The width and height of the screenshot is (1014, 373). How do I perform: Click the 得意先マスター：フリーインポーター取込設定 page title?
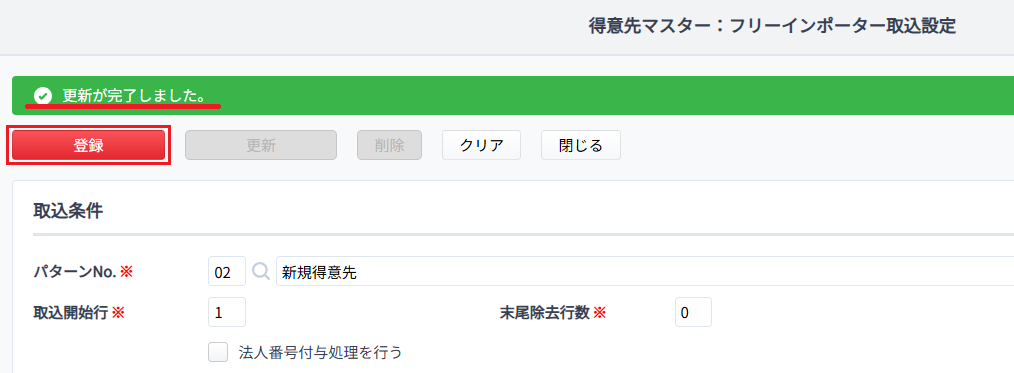(x=773, y=27)
